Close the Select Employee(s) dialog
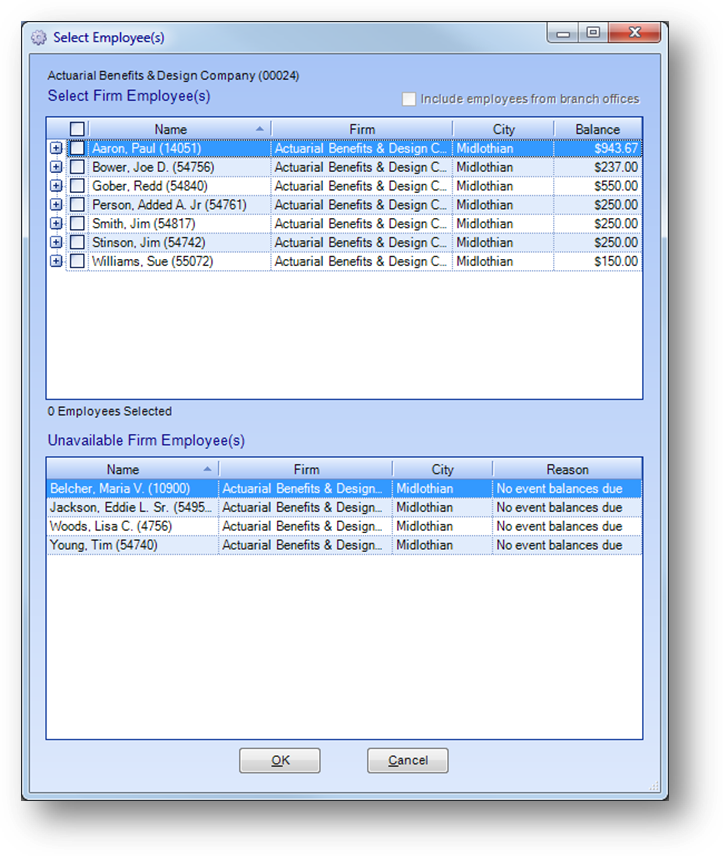This screenshot has width=723, height=856. click(634, 33)
